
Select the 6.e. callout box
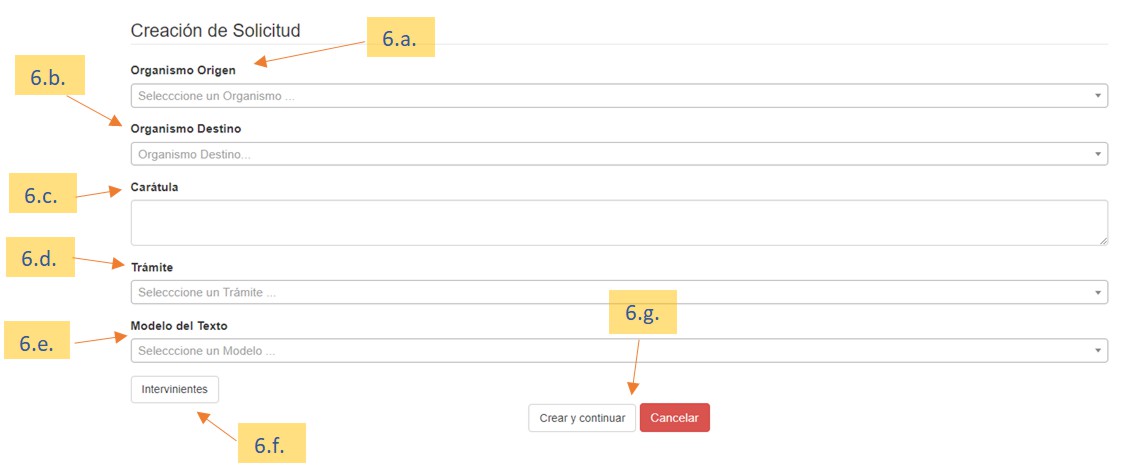(38, 342)
